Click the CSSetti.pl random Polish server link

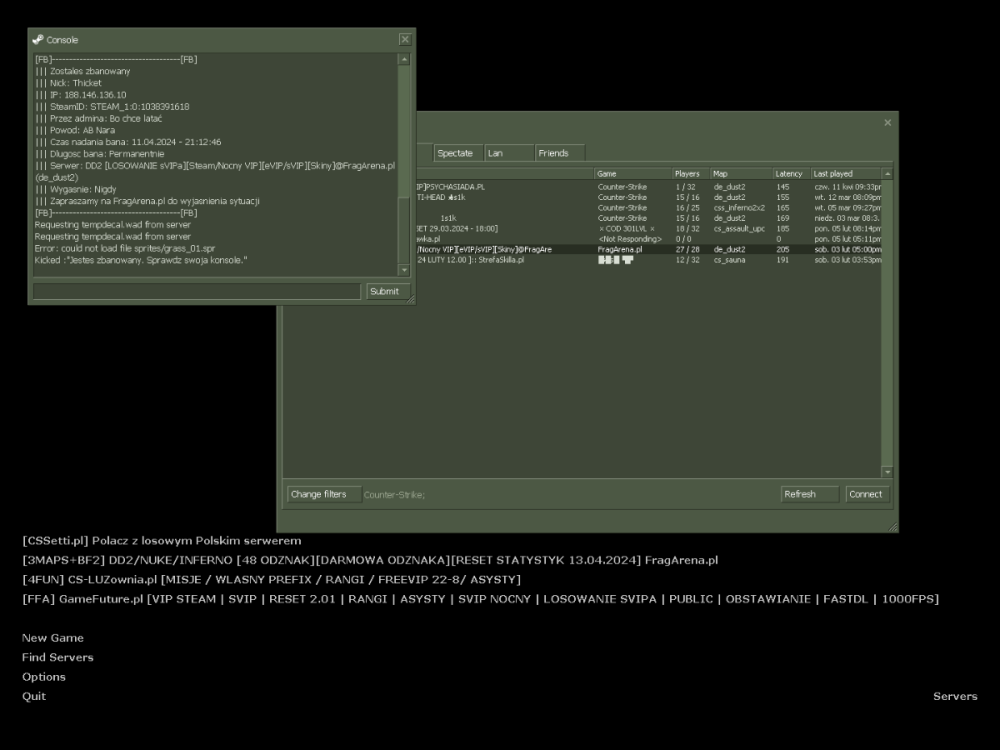(161, 541)
